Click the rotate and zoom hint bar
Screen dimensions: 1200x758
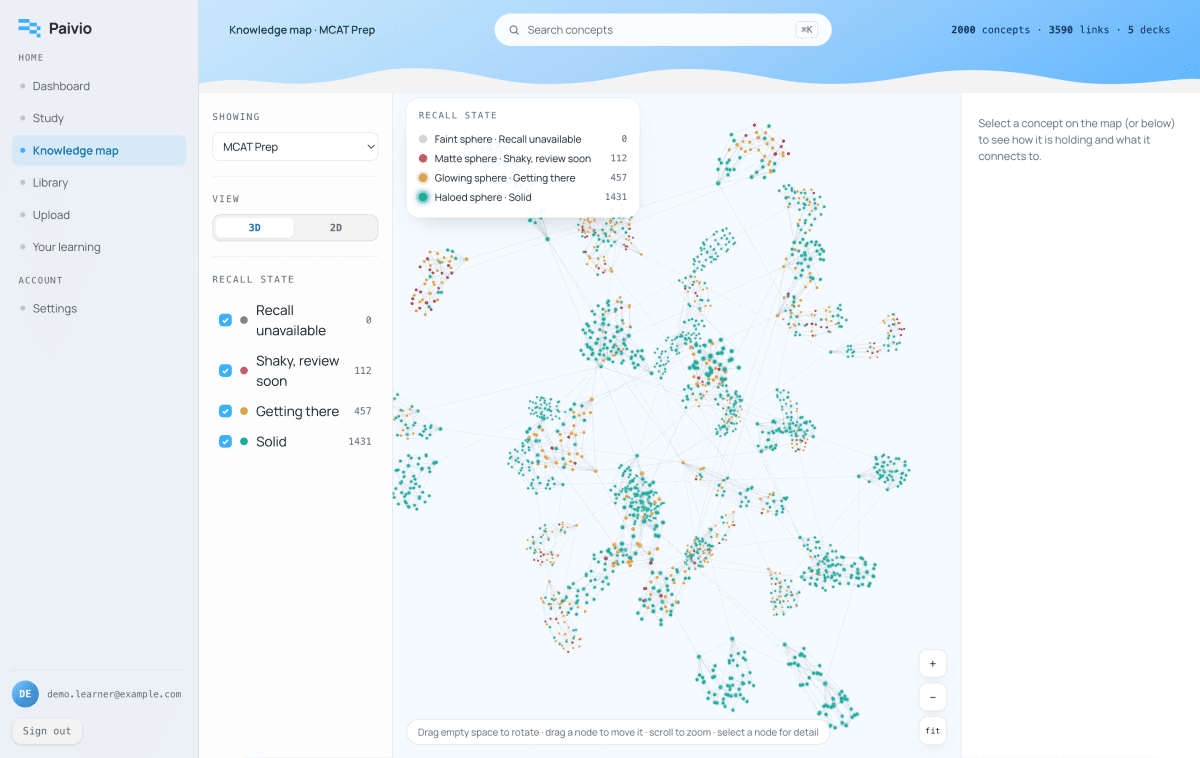point(618,732)
